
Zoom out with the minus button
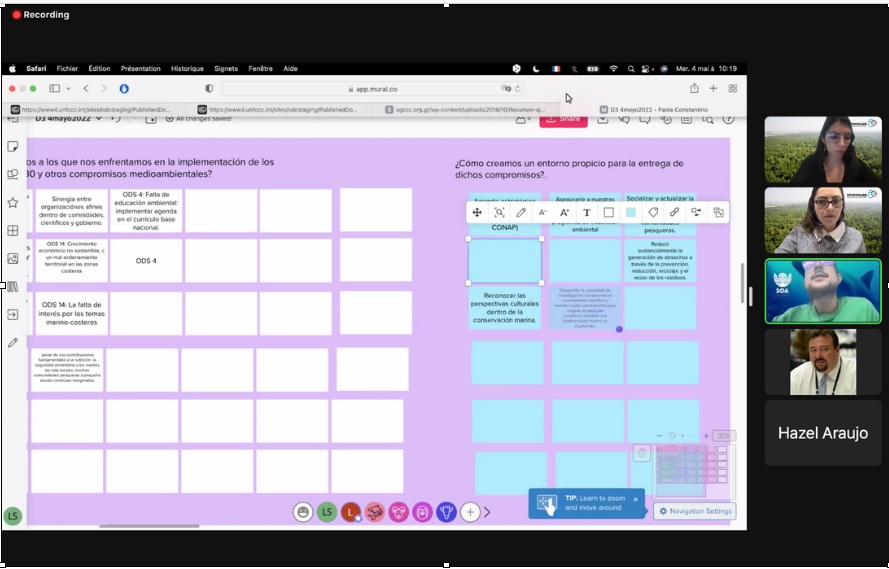pos(659,436)
